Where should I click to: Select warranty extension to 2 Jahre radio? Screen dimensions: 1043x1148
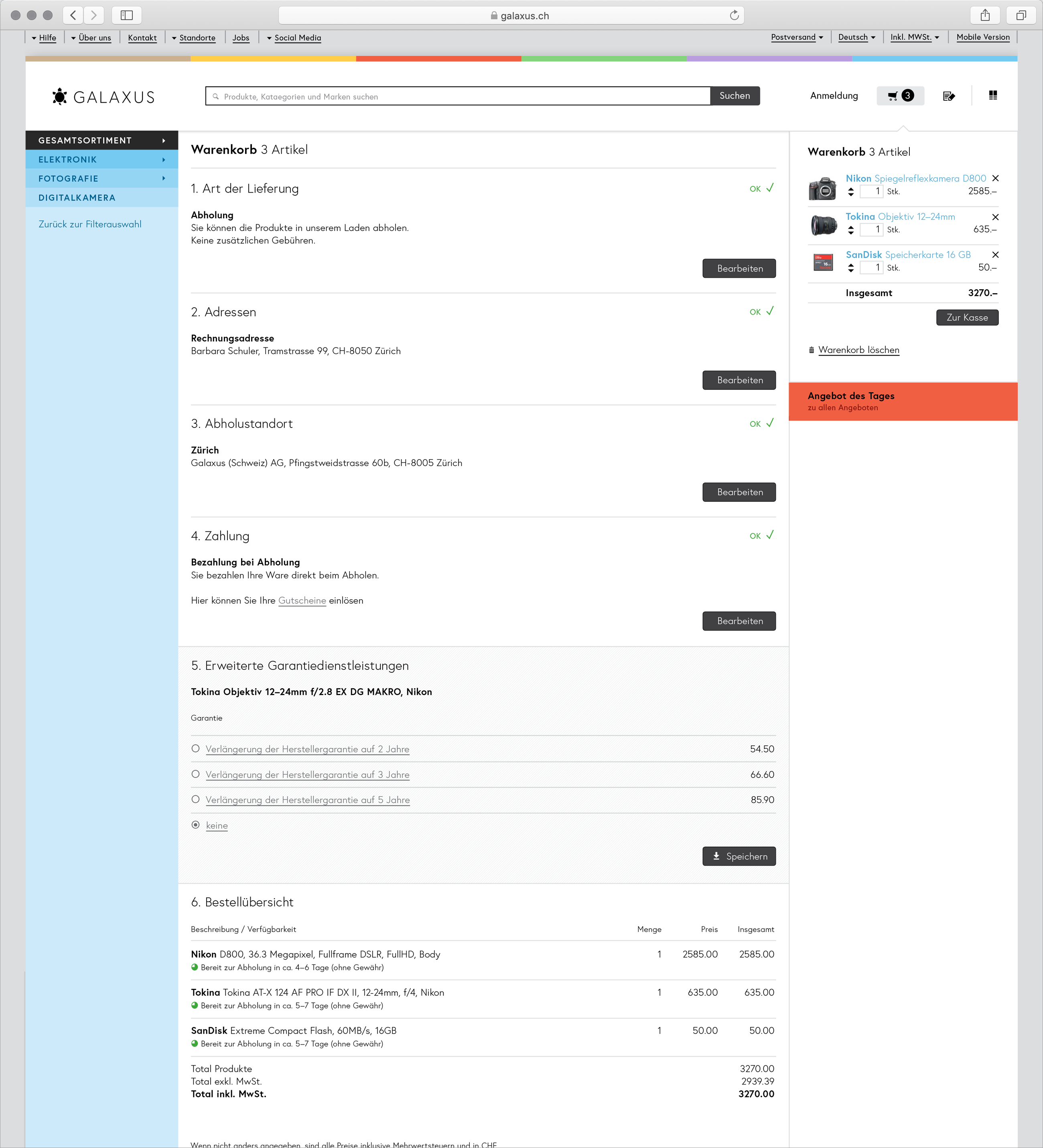click(195, 748)
